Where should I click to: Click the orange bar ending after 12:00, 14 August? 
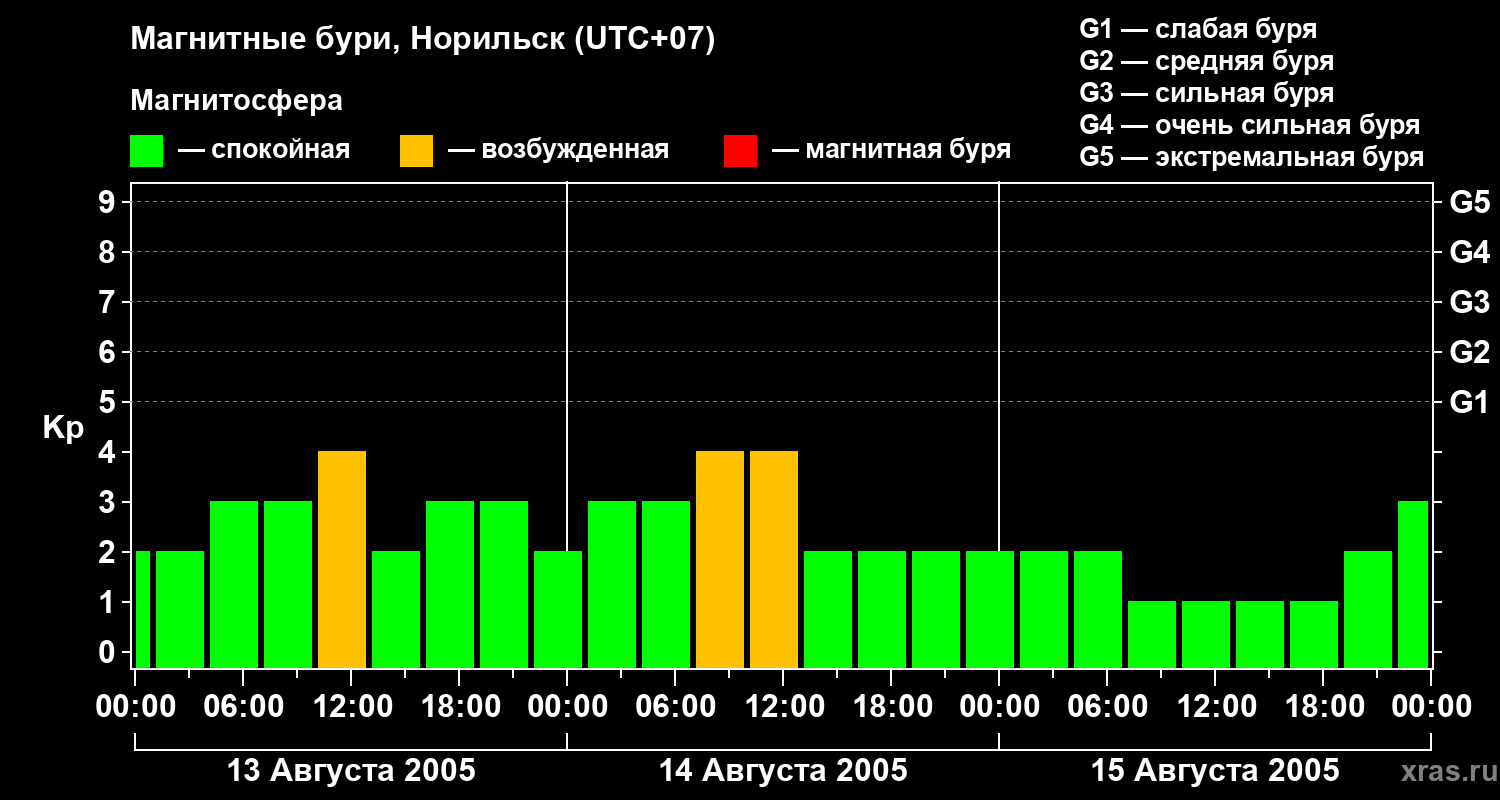(x=774, y=559)
